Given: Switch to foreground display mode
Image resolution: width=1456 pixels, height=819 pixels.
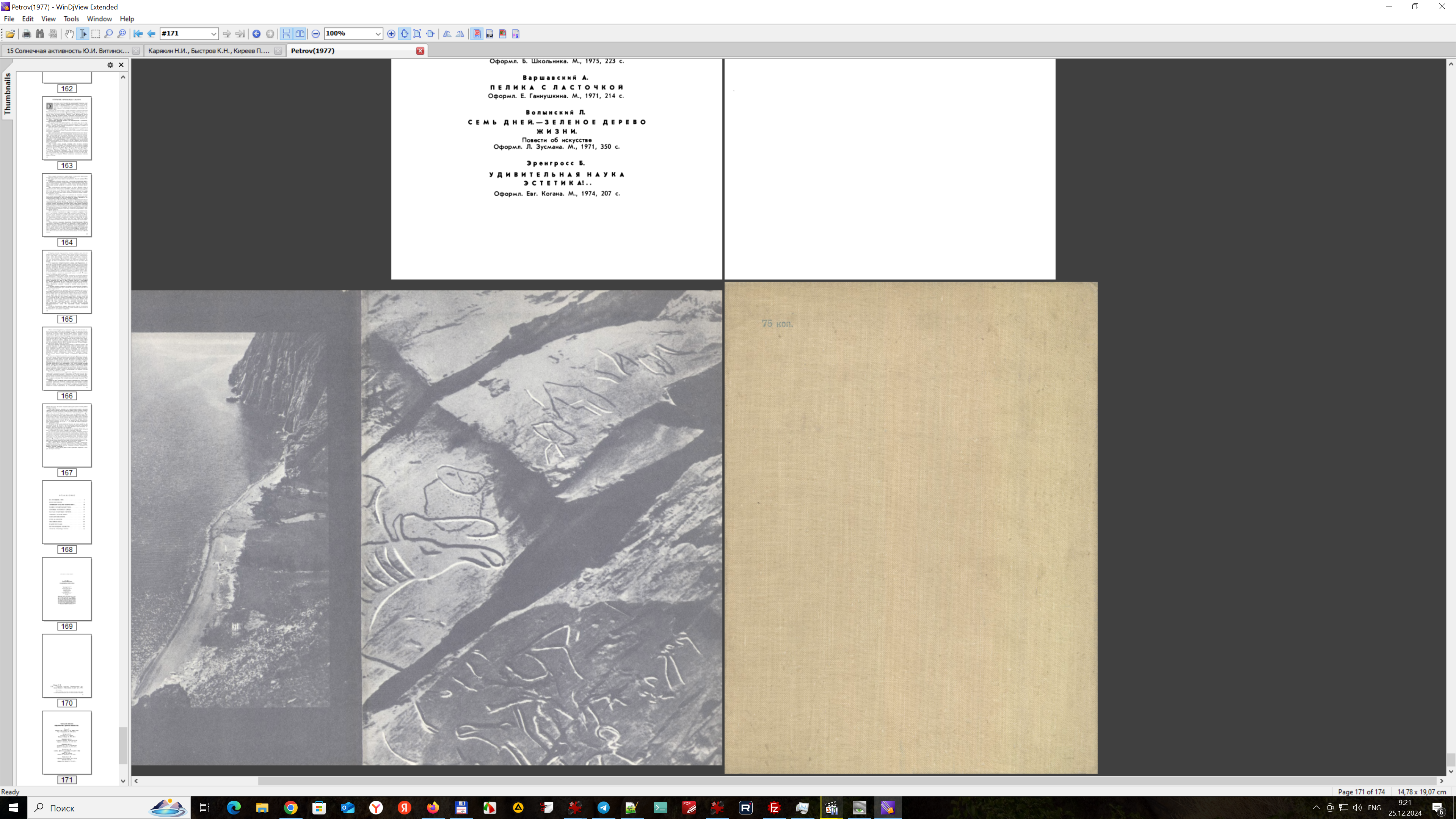Looking at the screenshot, I should point(516,34).
